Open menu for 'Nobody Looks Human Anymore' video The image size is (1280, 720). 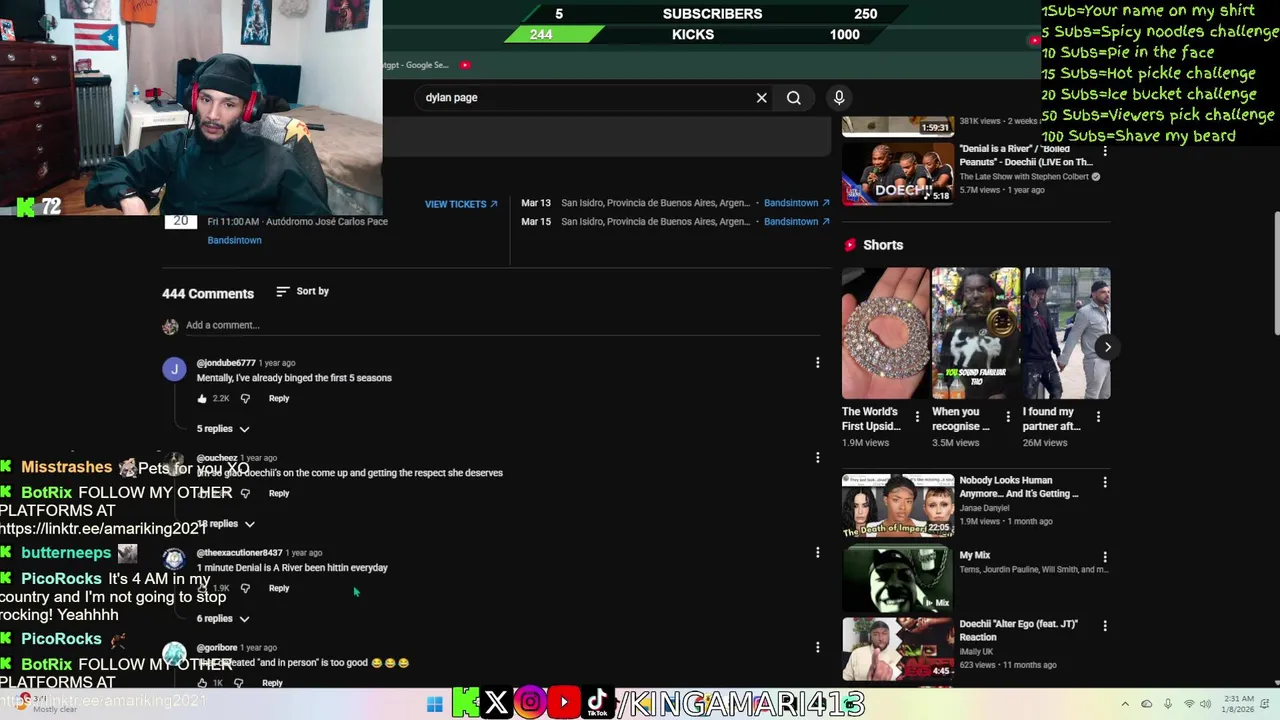[x=1105, y=482]
